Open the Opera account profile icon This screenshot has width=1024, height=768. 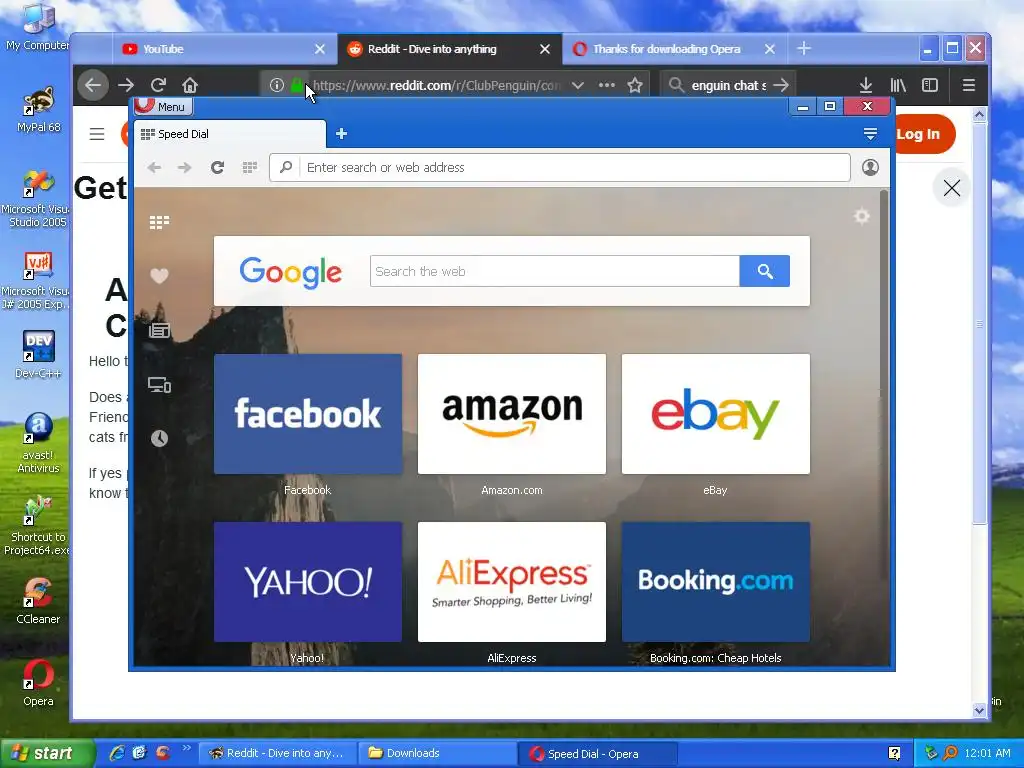tap(870, 167)
